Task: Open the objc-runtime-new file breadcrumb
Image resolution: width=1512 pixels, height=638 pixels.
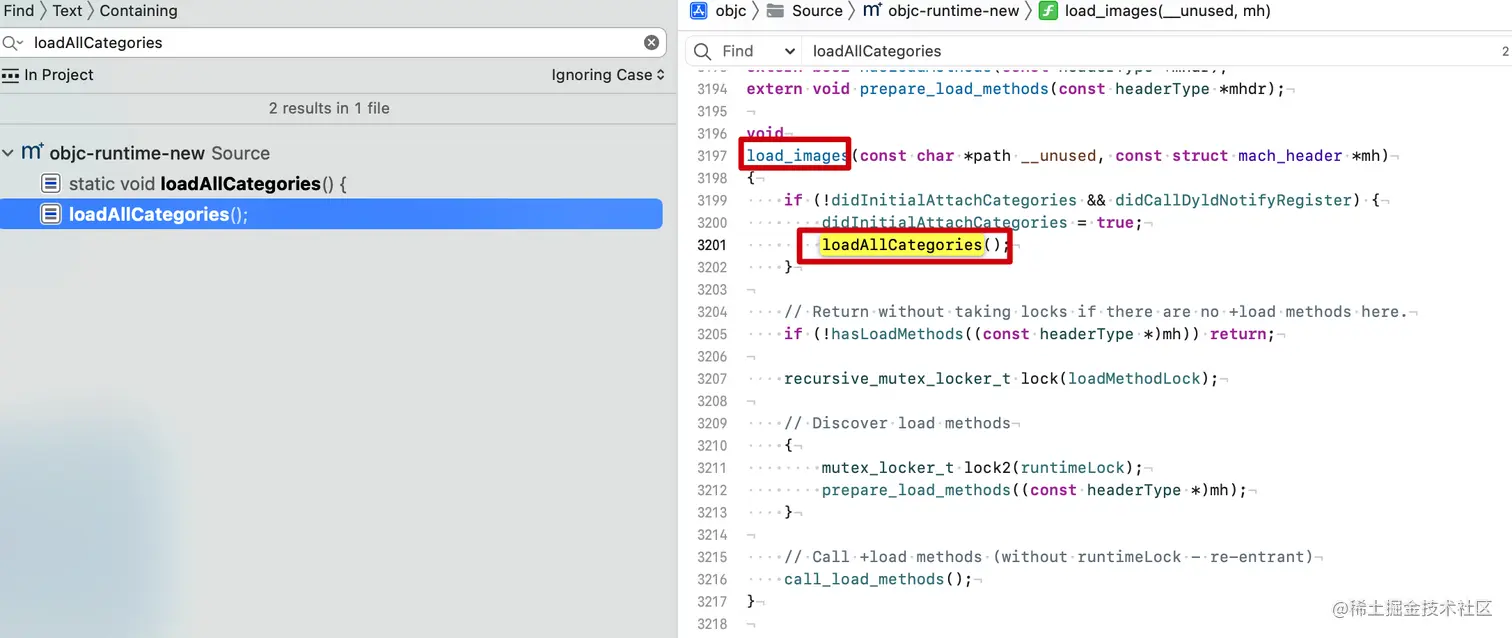Action: 953,11
